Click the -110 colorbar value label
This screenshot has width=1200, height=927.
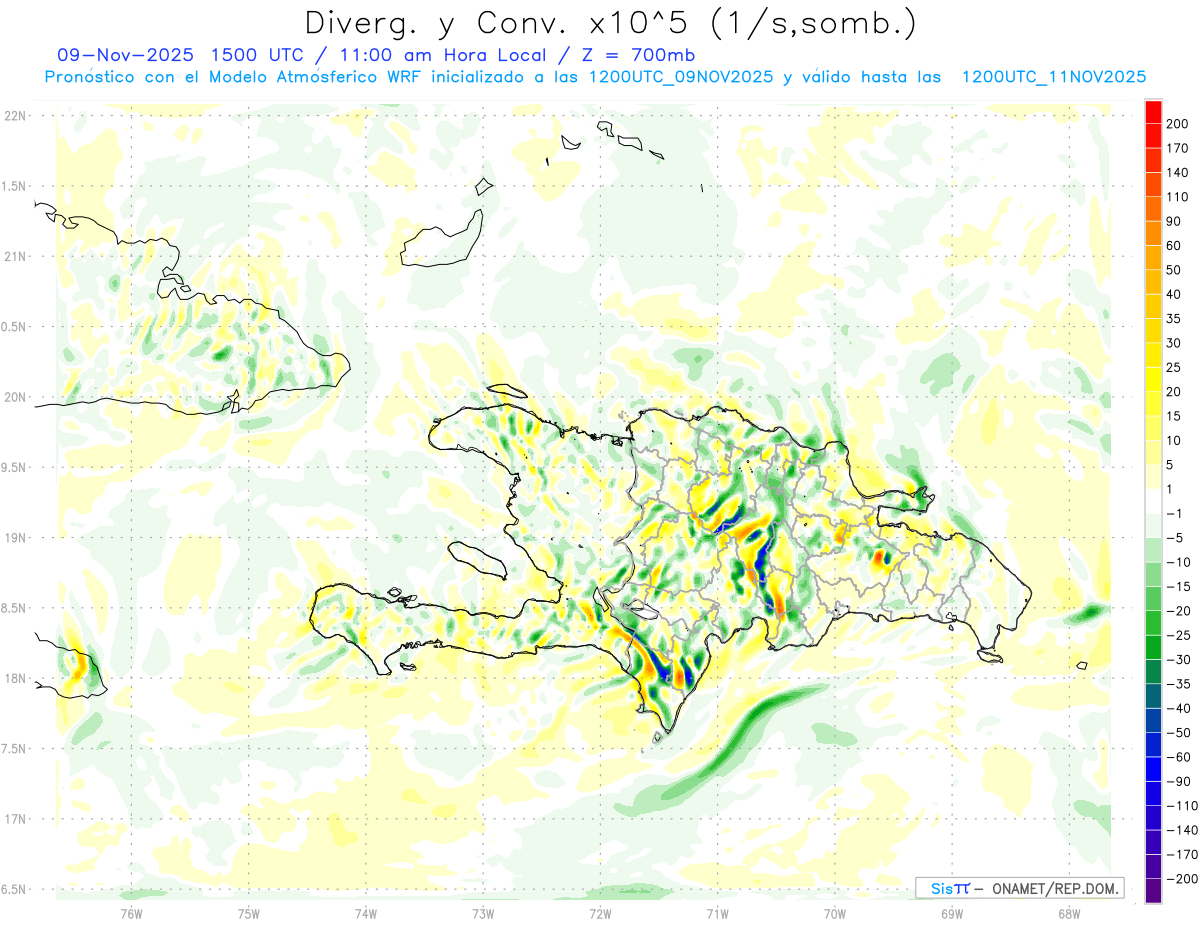click(1180, 806)
